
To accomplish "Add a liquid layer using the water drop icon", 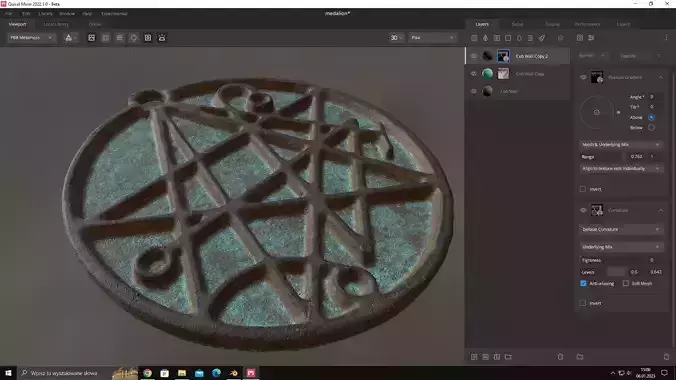I will tap(519, 38).
